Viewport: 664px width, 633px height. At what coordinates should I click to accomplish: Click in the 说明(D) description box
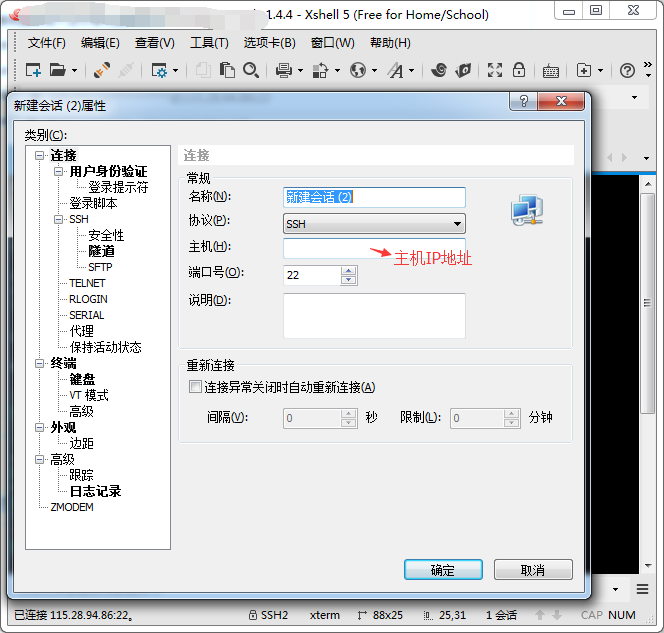(374, 315)
